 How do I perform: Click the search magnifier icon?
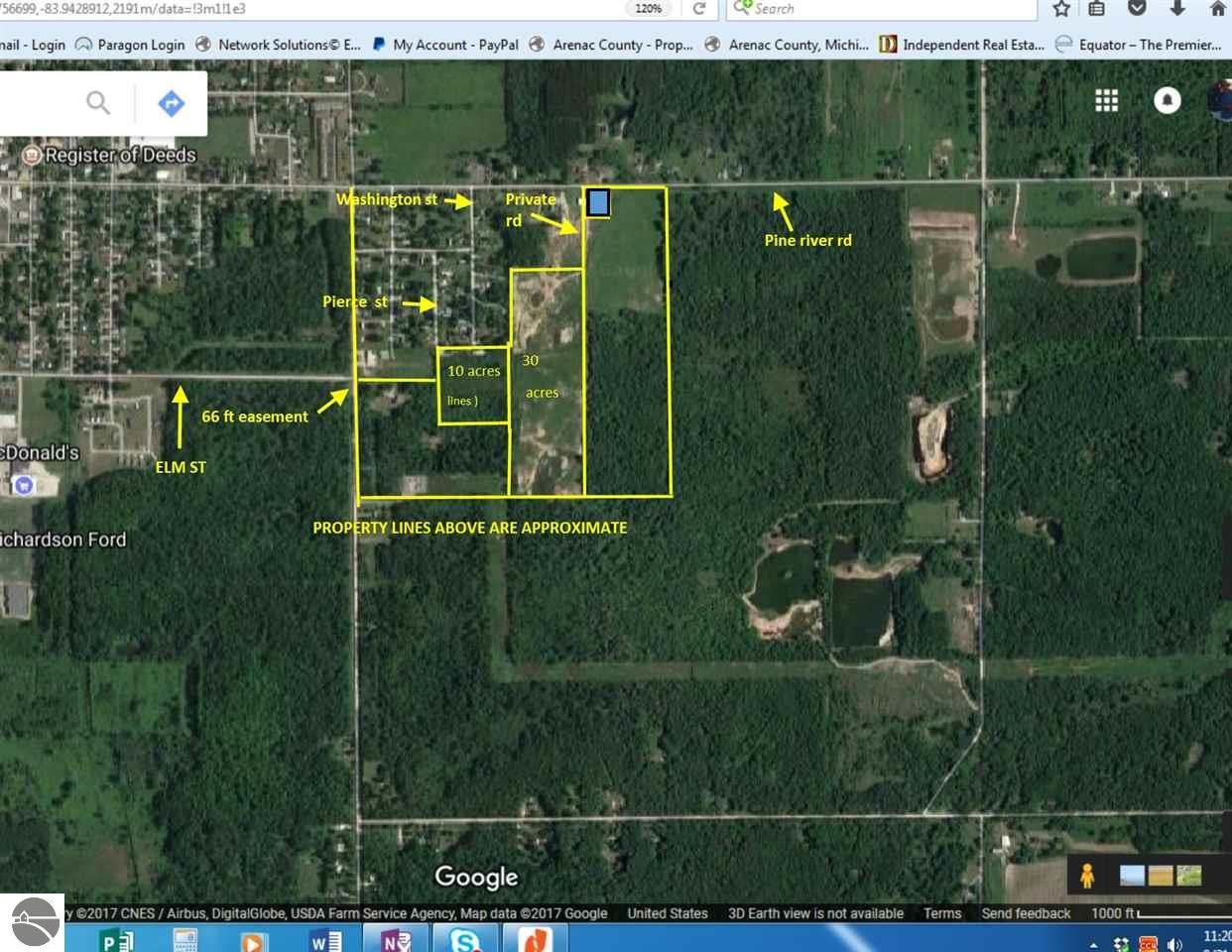(96, 102)
